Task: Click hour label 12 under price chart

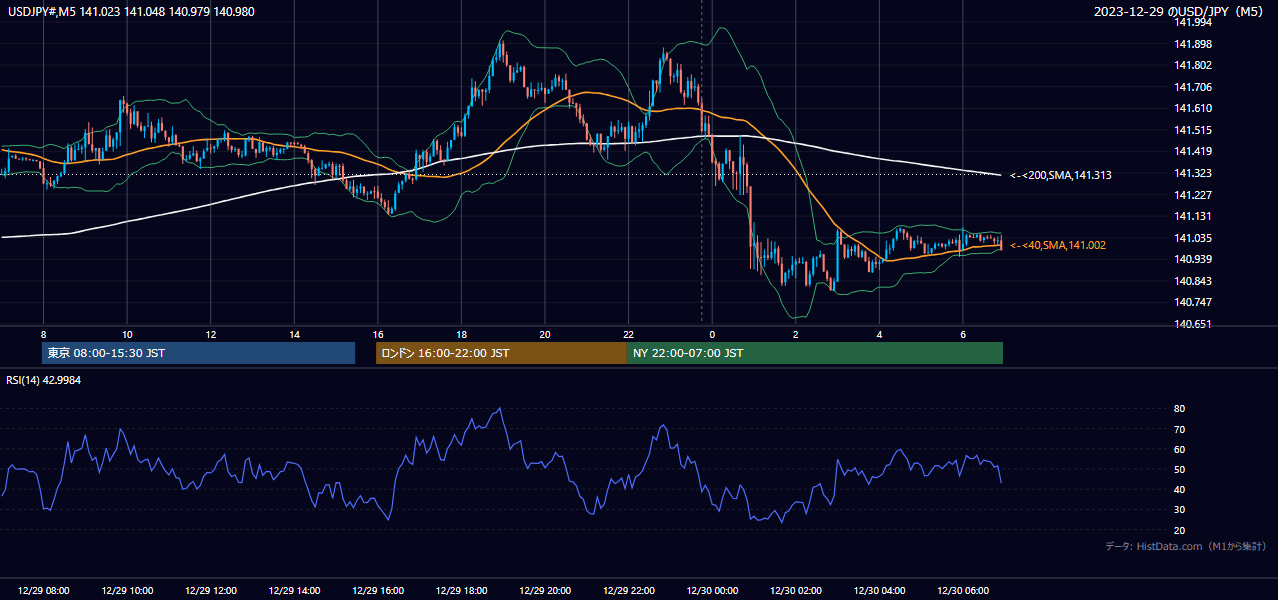Action: click(211, 334)
